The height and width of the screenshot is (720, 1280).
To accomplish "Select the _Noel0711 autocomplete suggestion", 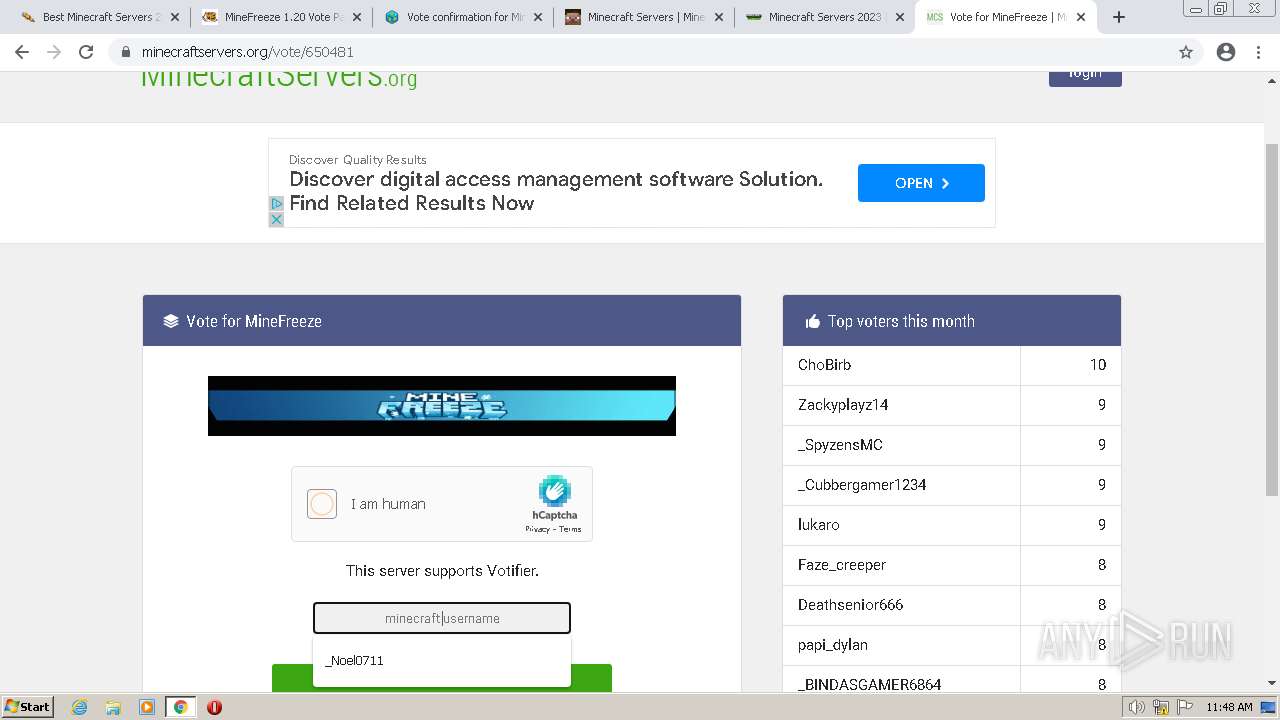I will click(442, 660).
